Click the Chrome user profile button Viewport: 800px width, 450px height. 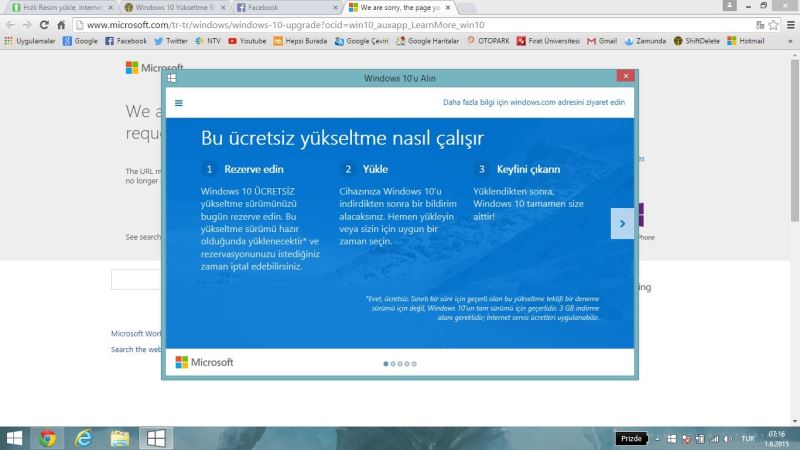pyautogui.click(x=730, y=6)
